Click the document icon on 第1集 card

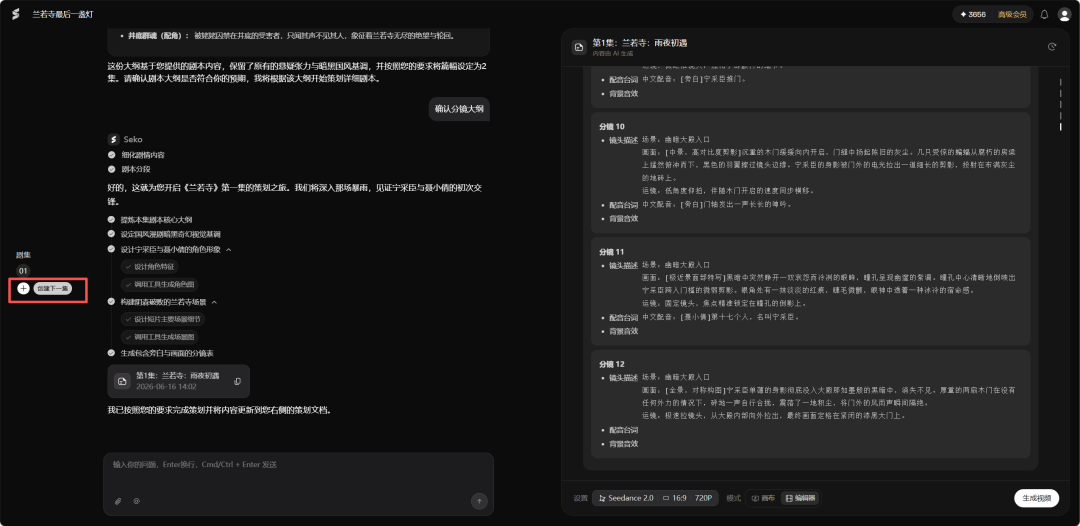(122, 381)
